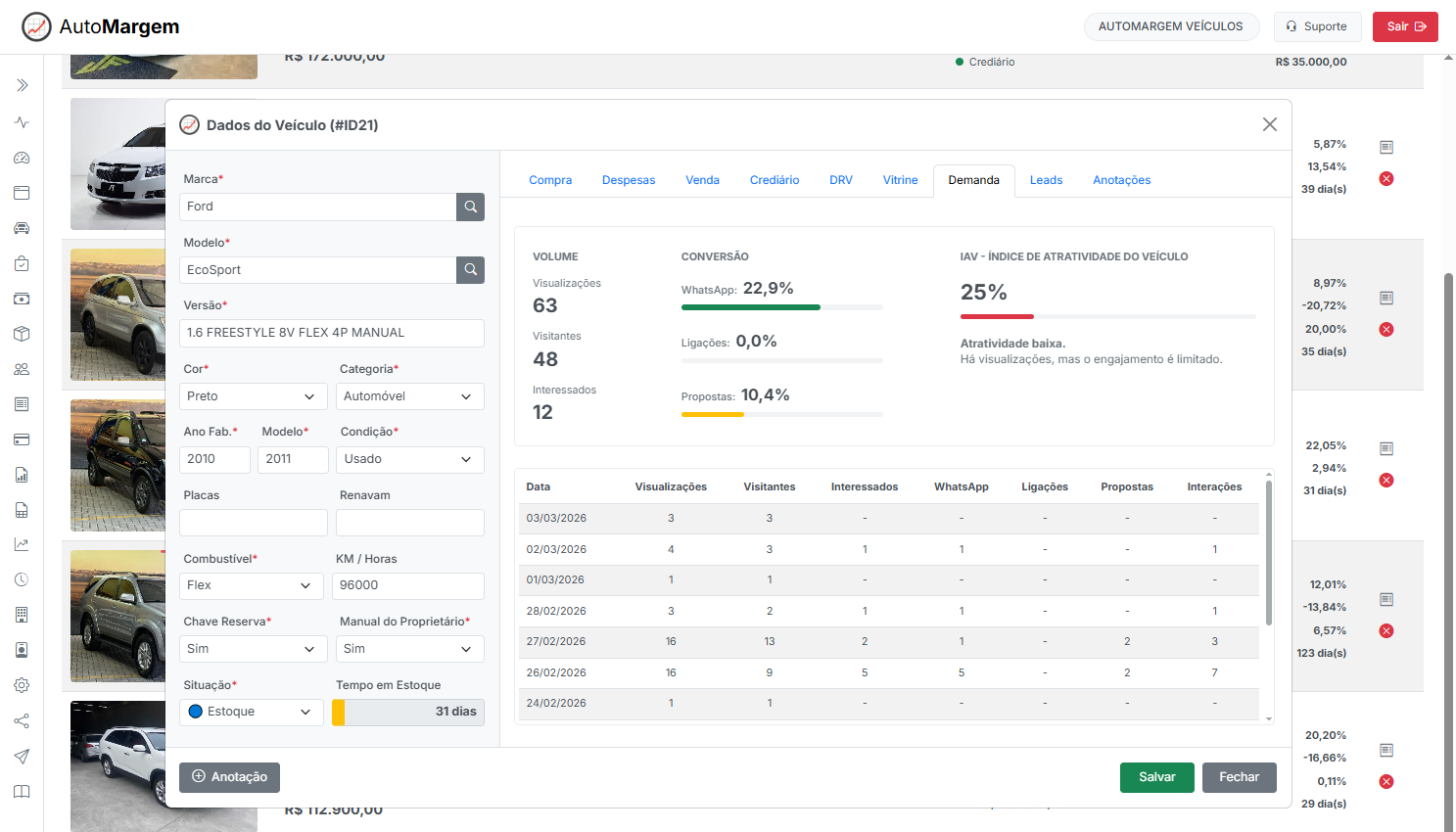
Task: Click the people/customers icon in sidebar
Action: coord(22,369)
